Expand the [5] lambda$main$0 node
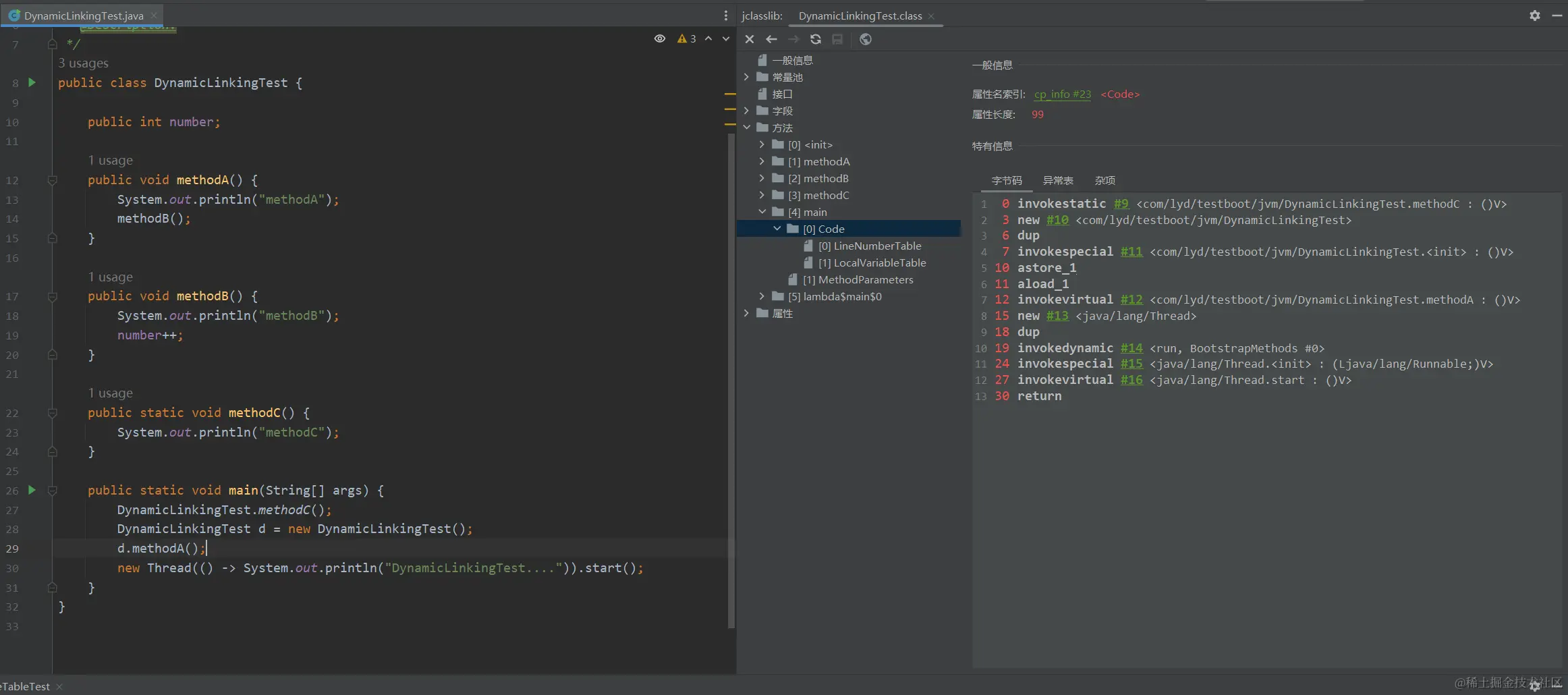 (762, 296)
